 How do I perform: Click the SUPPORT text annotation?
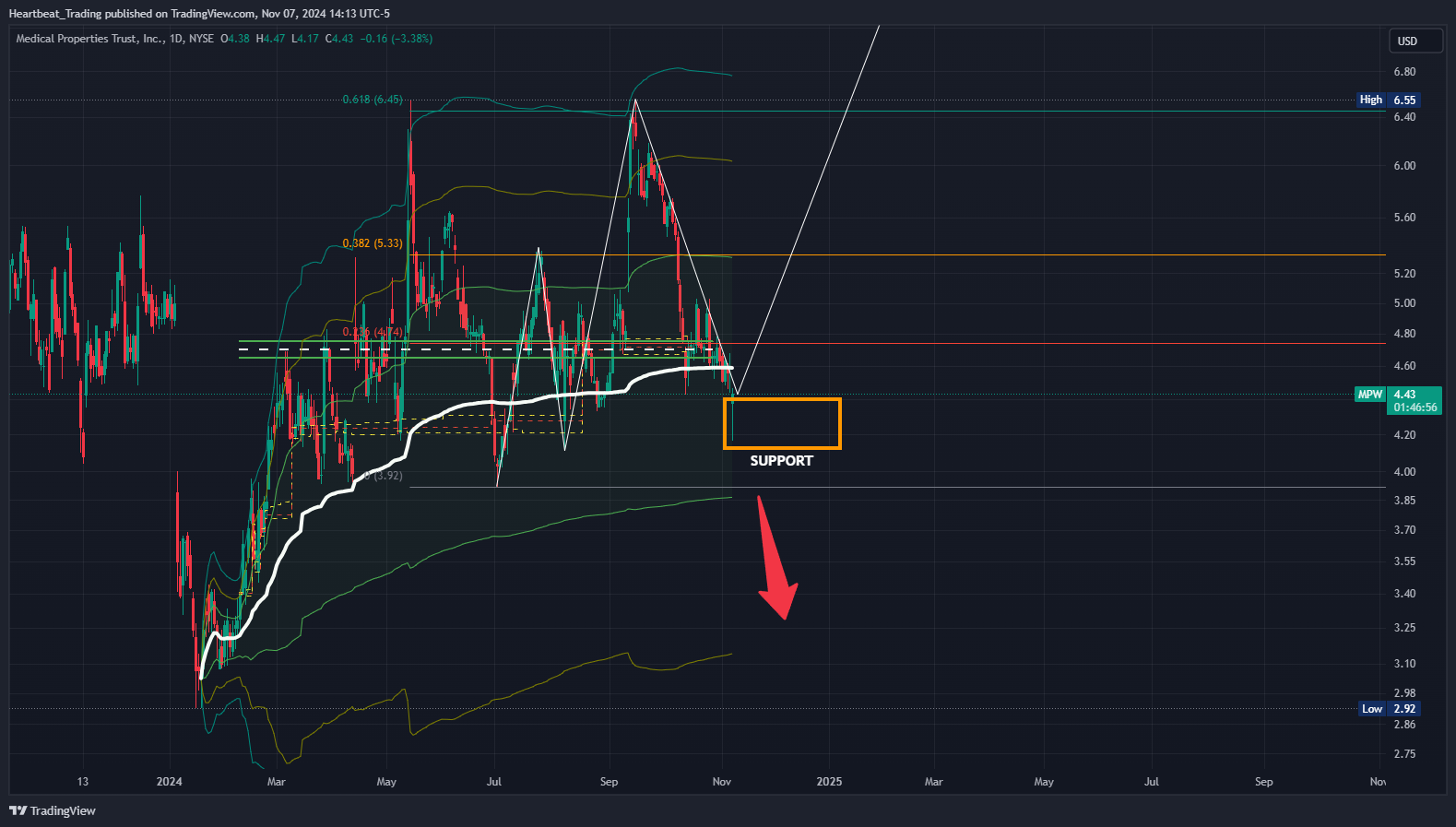[781, 461]
